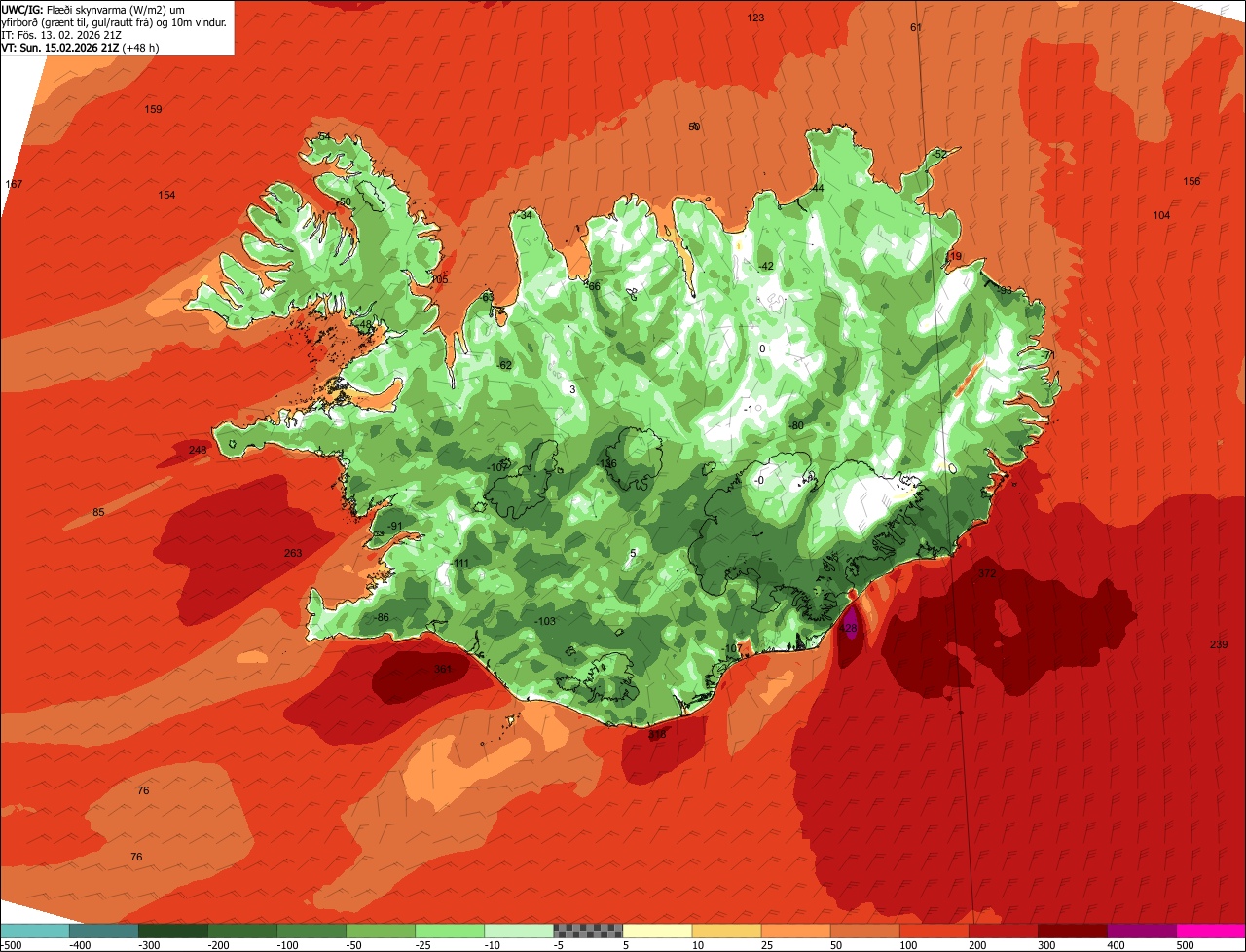Click the "167" value at the left edge
The height and width of the screenshot is (952, 1246).
14,184
